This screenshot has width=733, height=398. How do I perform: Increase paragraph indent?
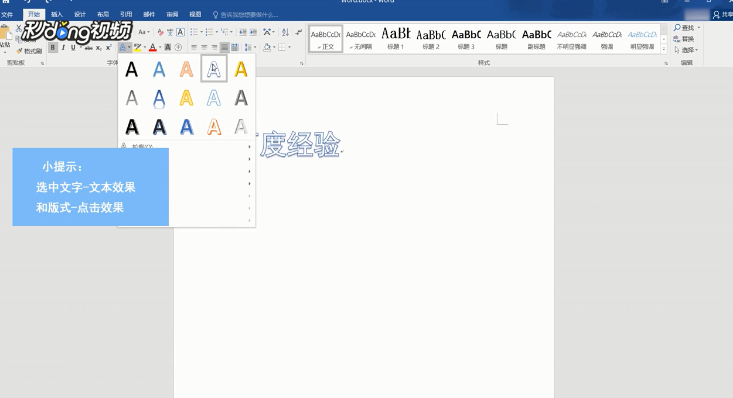coord(253,32)
